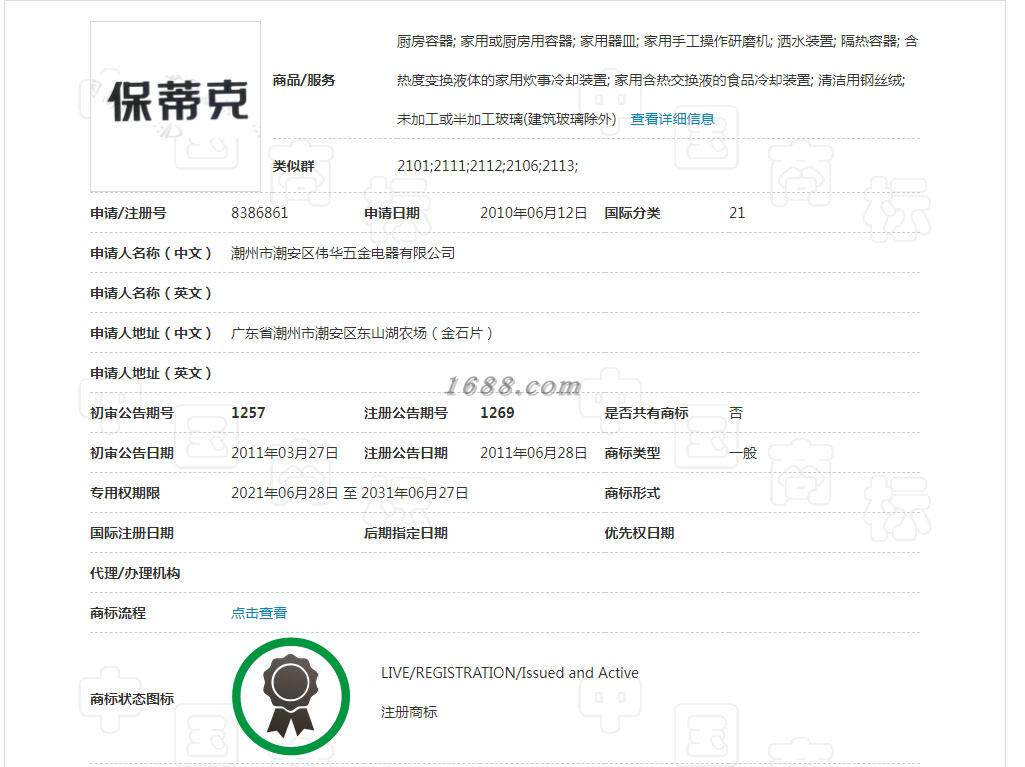Select the 注册商标 status text

(x=409, y=712)
